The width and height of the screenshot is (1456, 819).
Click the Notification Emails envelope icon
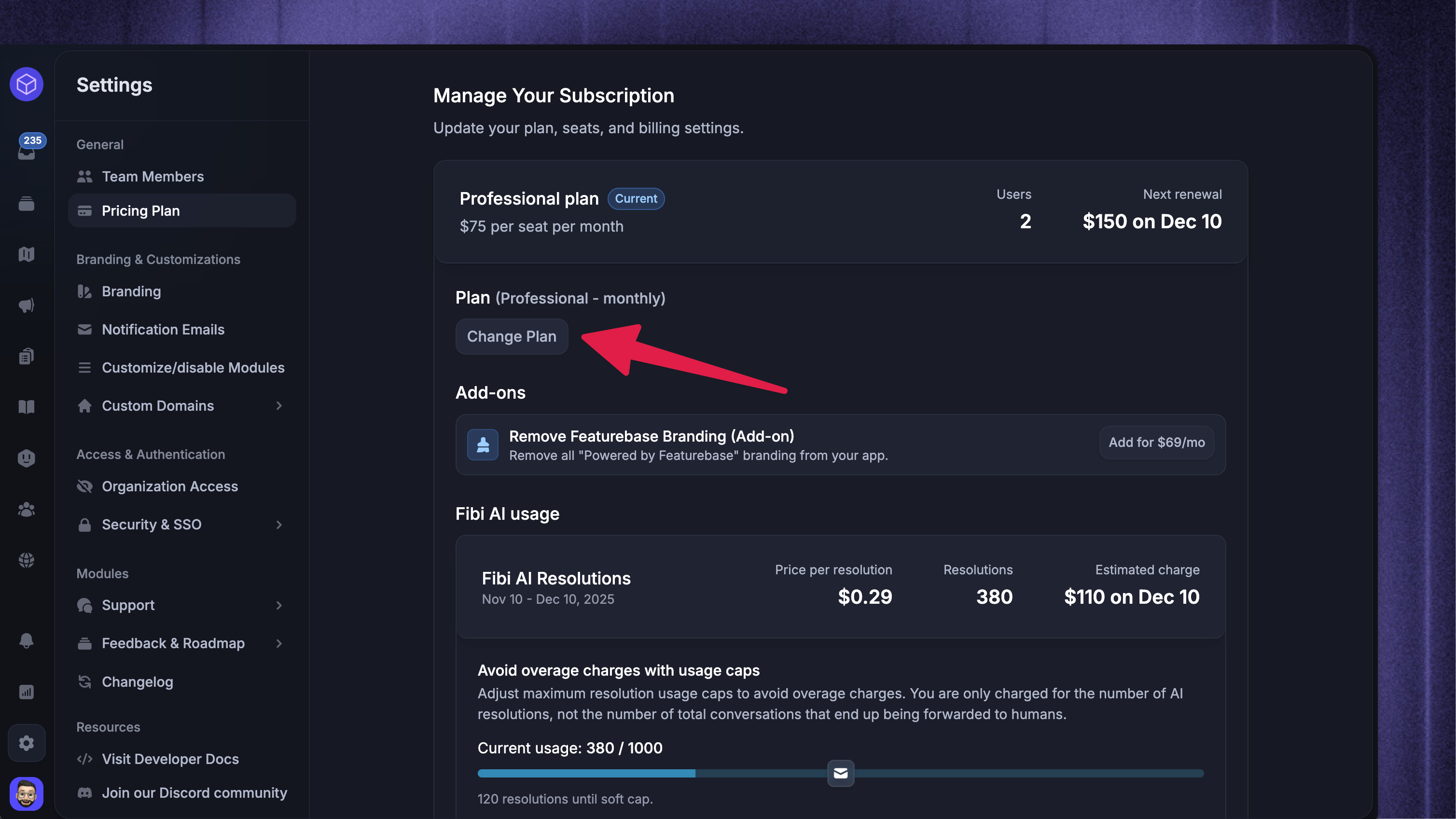pos(84,330)
